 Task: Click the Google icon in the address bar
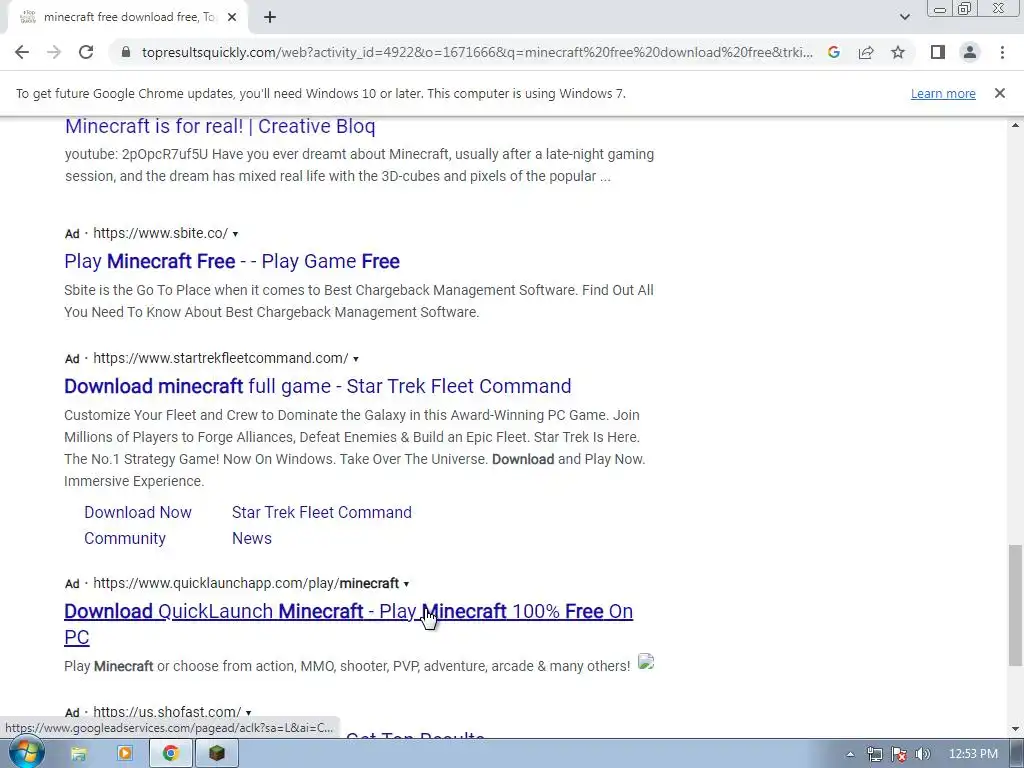pos(833,52)
